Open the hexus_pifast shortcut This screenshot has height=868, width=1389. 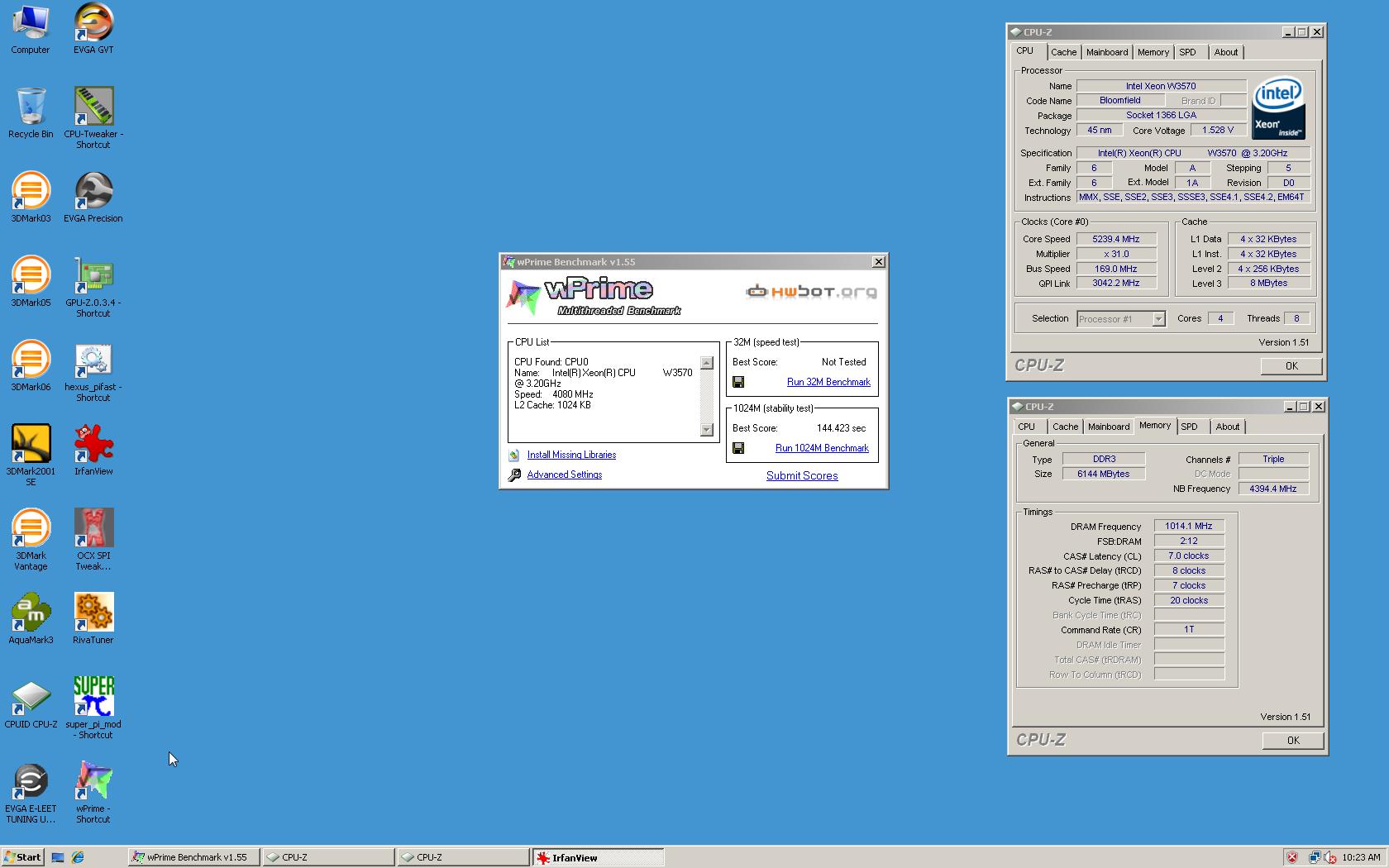pyautogui.click(x=93, y=371)
